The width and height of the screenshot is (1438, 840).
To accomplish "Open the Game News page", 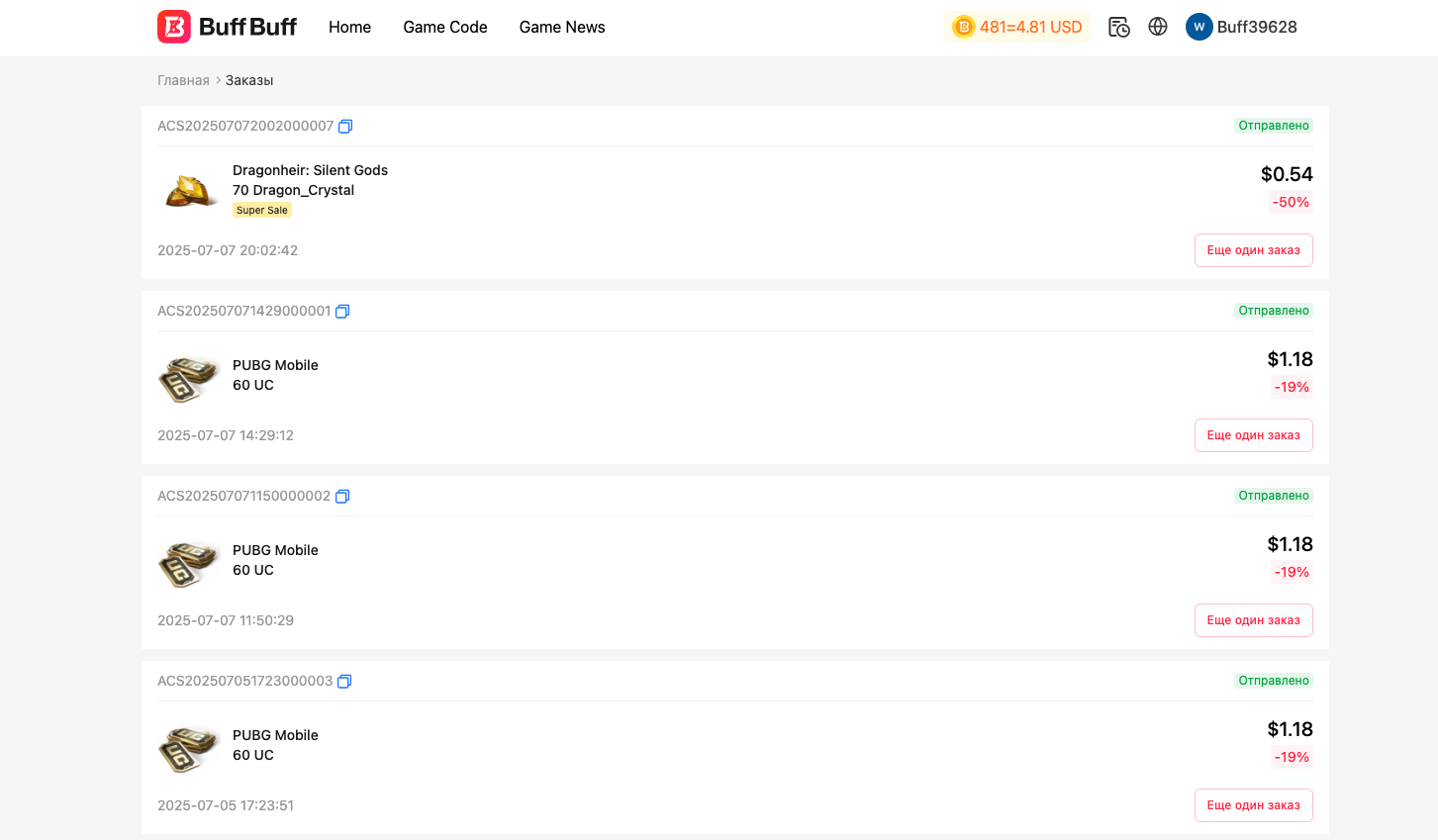I will tap(561, 27).
